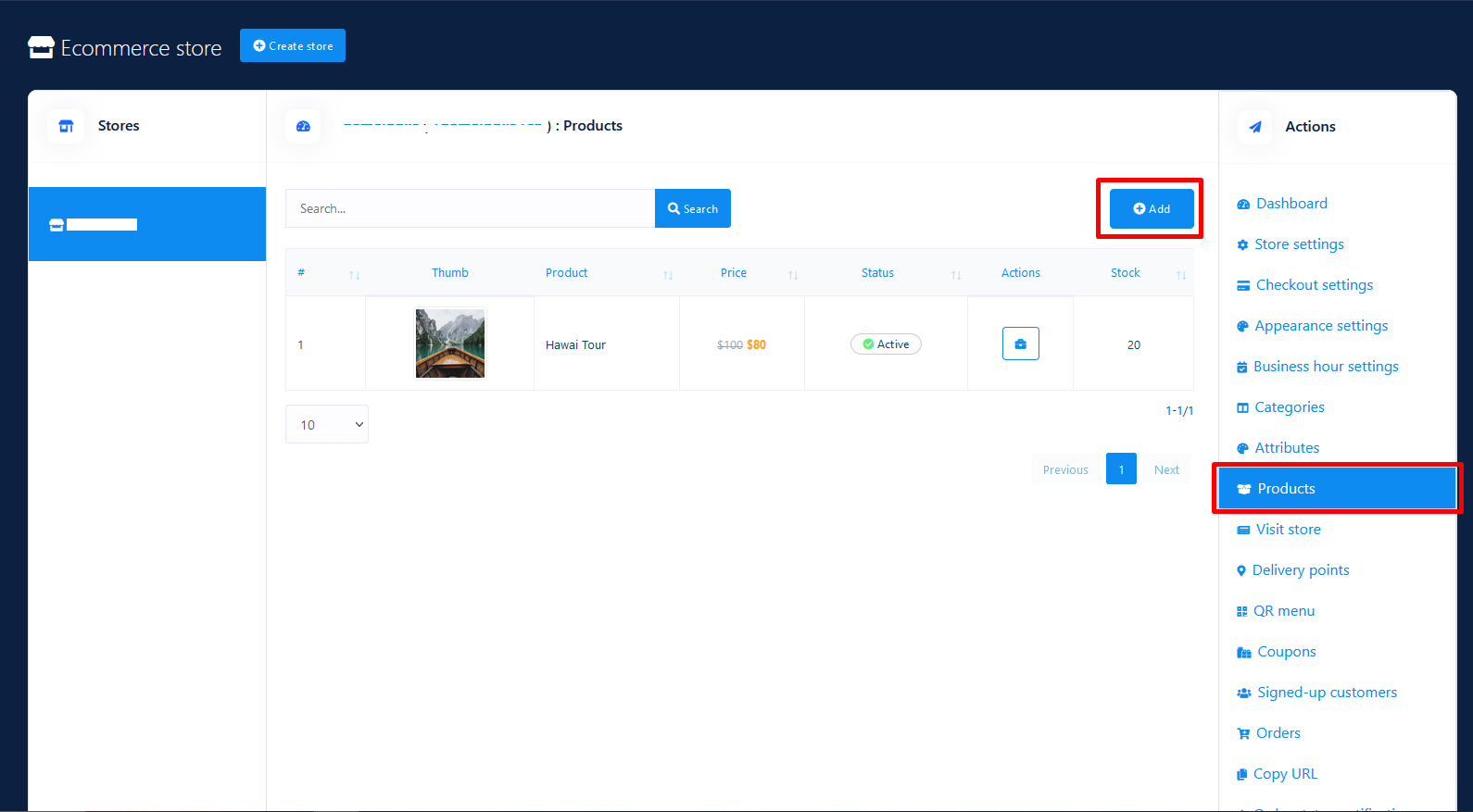Click the paper plane Actions icon

(1255, 127)
